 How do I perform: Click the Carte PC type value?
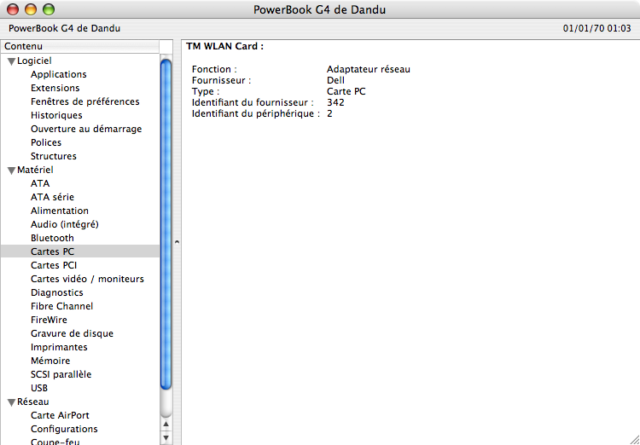346,91
